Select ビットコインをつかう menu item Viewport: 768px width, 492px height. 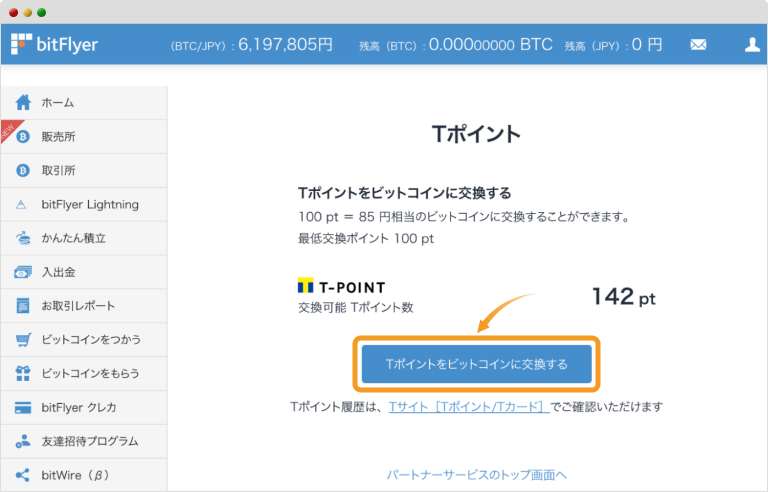pyautogui.click(x=84, y=340)
